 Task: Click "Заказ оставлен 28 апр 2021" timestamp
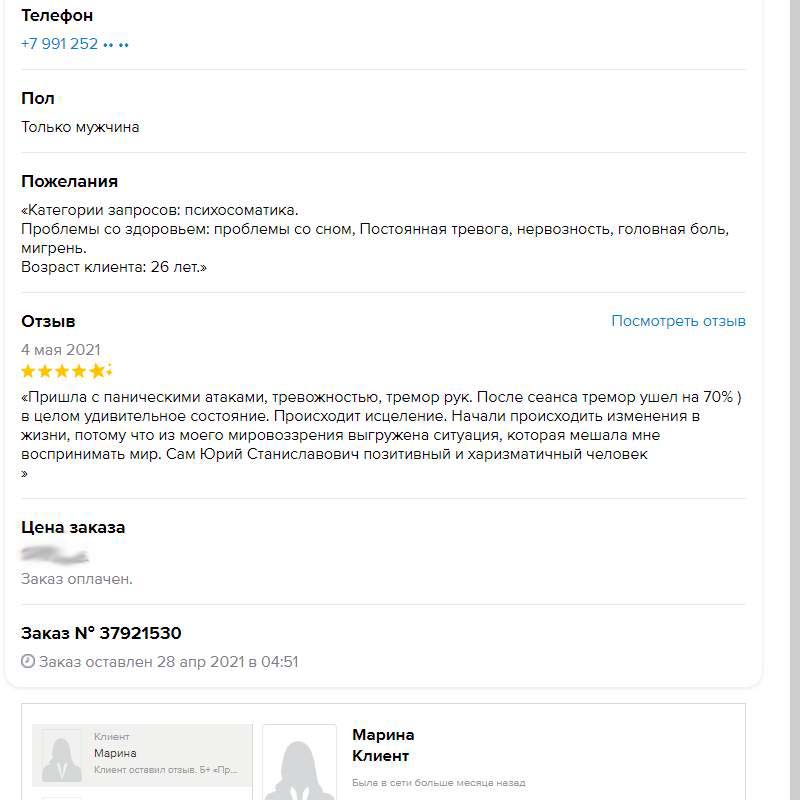pos(168,662)
